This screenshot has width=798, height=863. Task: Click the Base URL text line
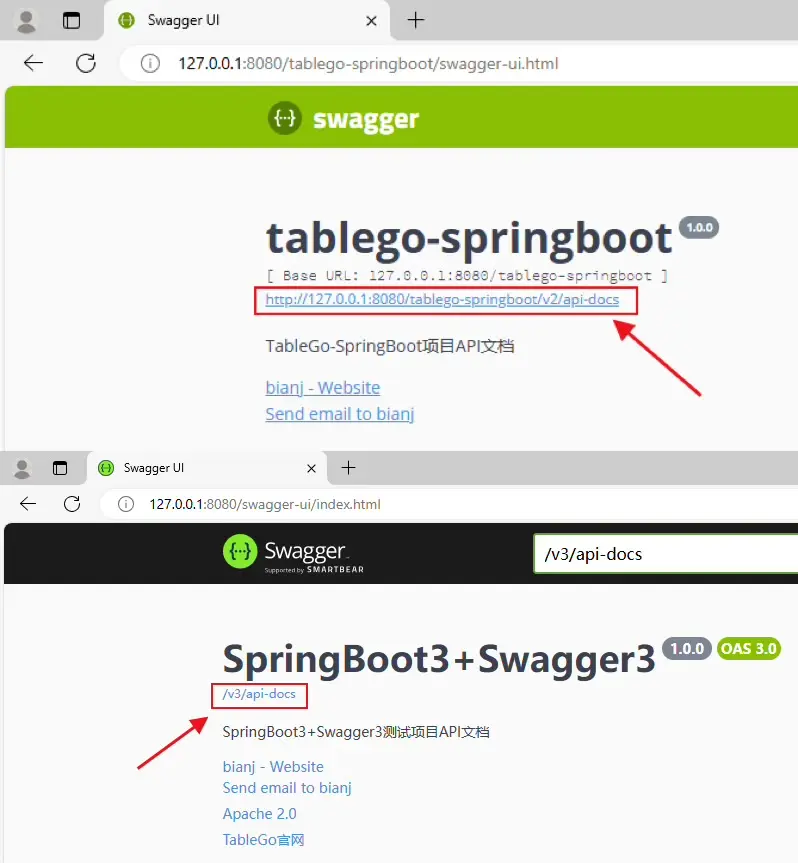coord(467,275)
